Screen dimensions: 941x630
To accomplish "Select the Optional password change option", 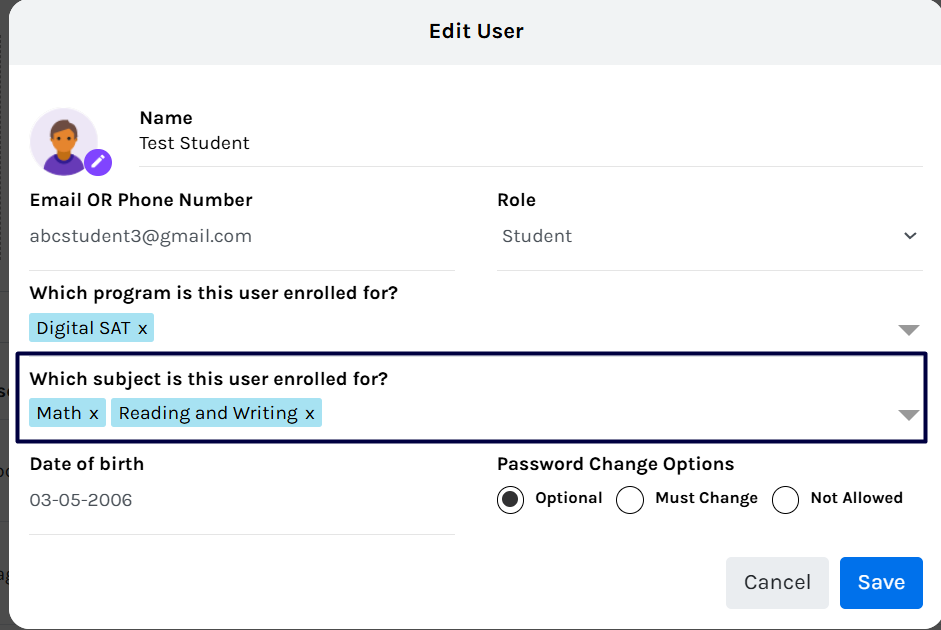I will [x=510, y=499].
